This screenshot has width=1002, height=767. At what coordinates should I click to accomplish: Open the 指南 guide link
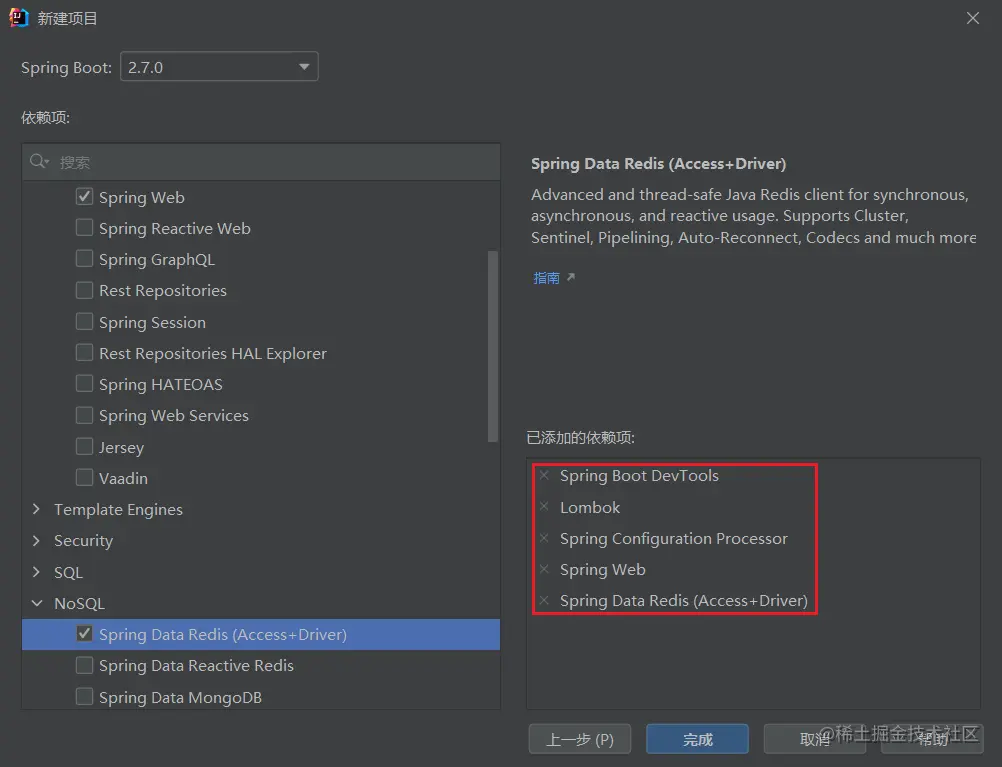pos(546,277)
